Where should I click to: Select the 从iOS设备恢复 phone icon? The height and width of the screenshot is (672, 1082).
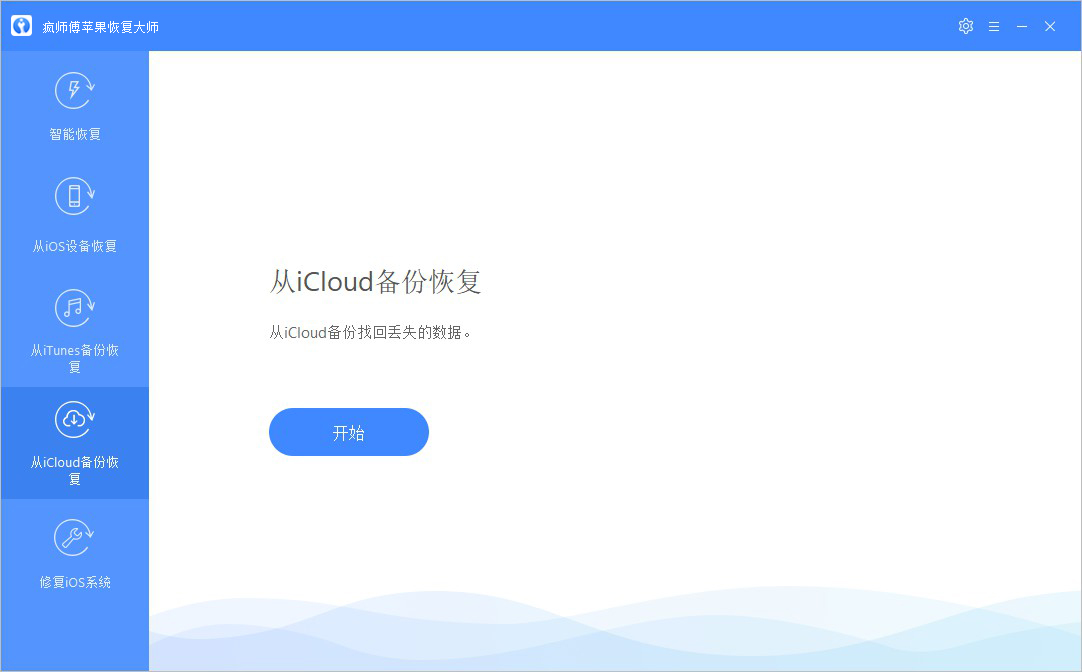(x=75, y=196)
